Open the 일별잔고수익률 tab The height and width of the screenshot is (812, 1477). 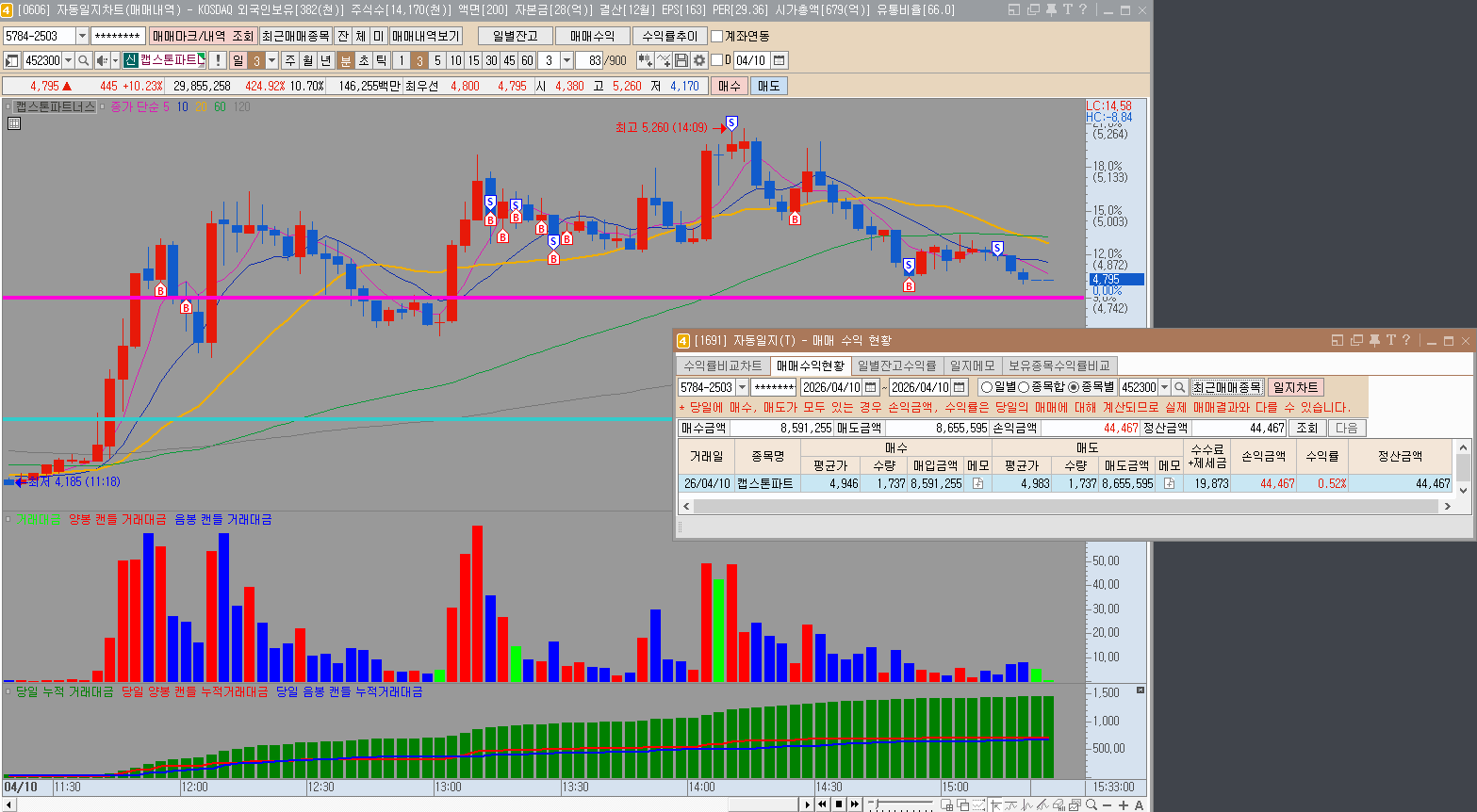[x=897, y=365]
